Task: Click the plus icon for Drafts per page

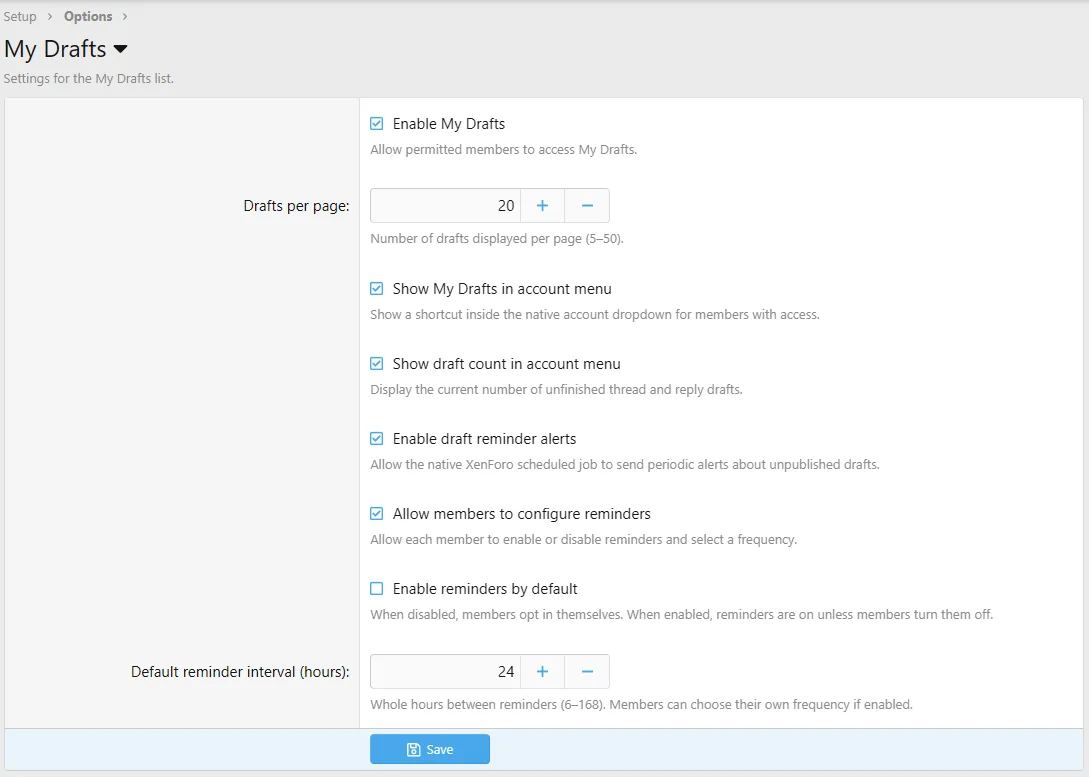Action: (542, 206)
